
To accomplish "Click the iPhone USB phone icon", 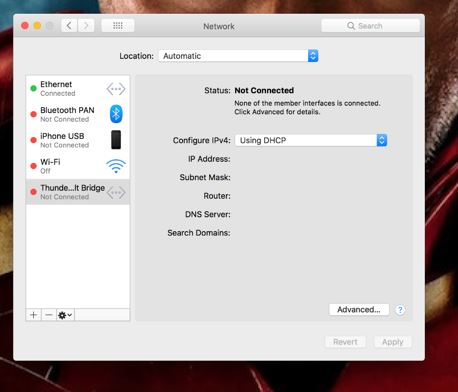I will [x=116, y=140].
